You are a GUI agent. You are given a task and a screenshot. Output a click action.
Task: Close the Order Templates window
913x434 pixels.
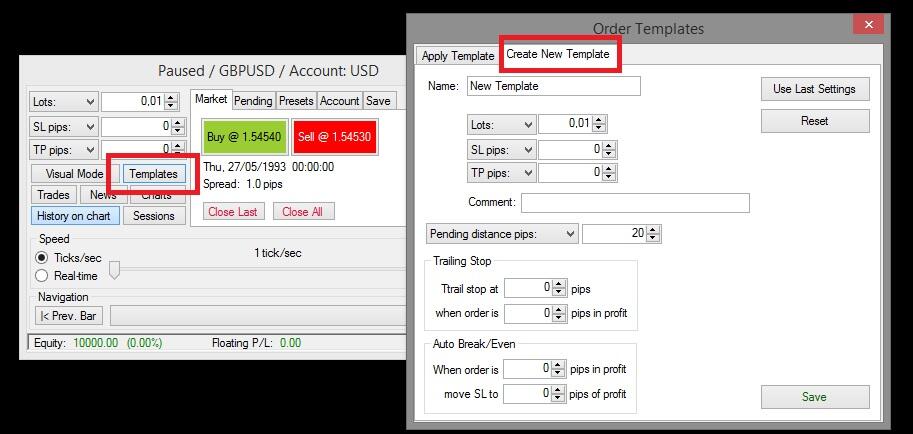869,24
